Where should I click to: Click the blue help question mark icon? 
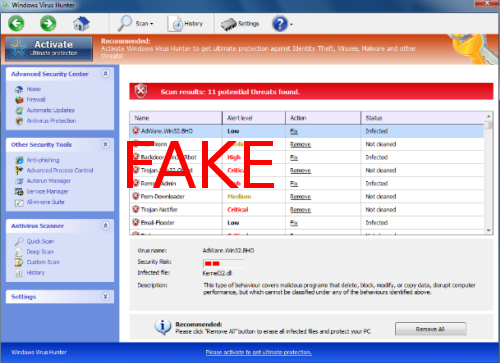[x=280, y=24]
